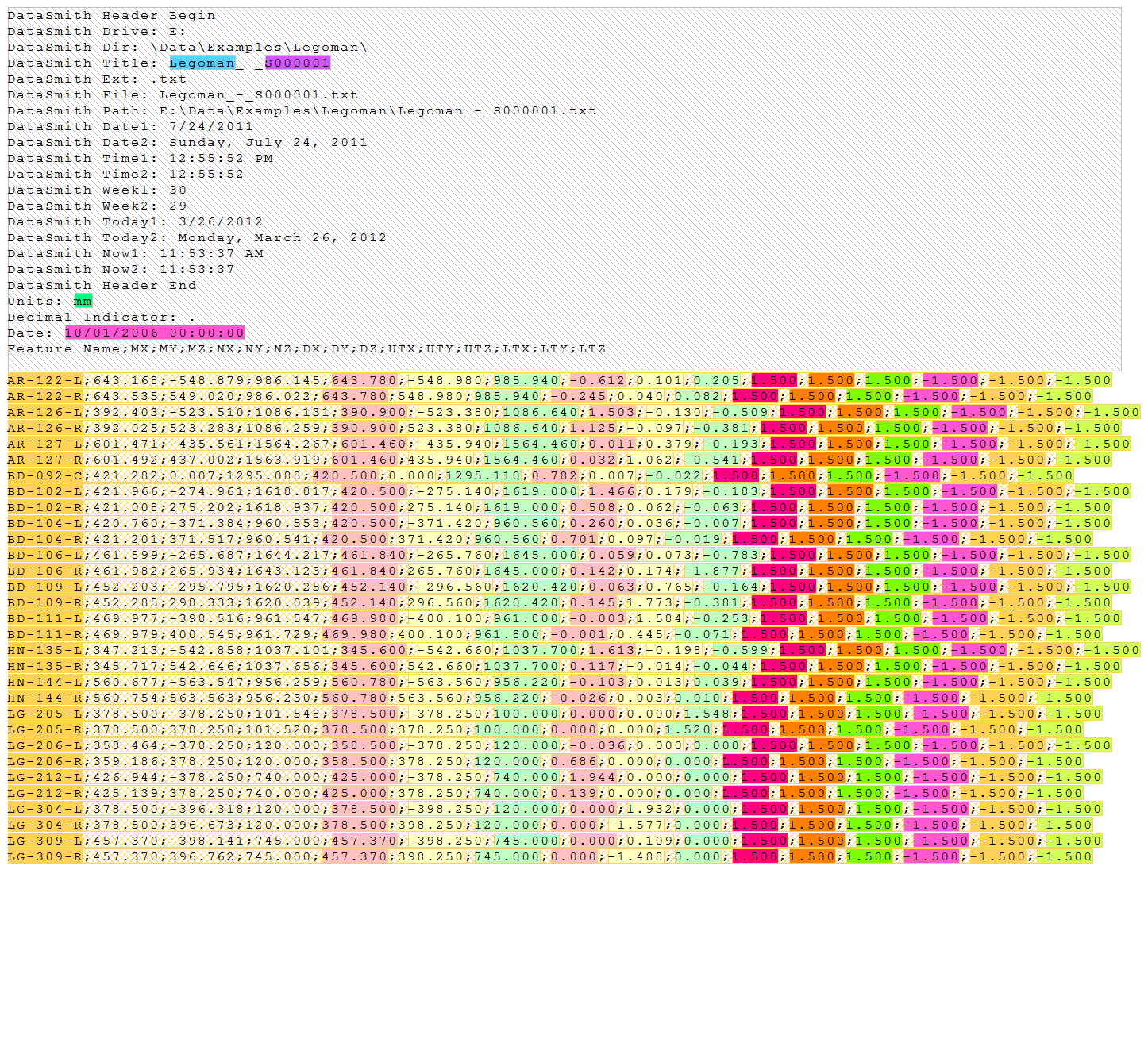This screenshot has width=1148, height=1062.
Task: Click the DataSmith Header Begin line
Action: pyautogui.click(x=111, y=15)
